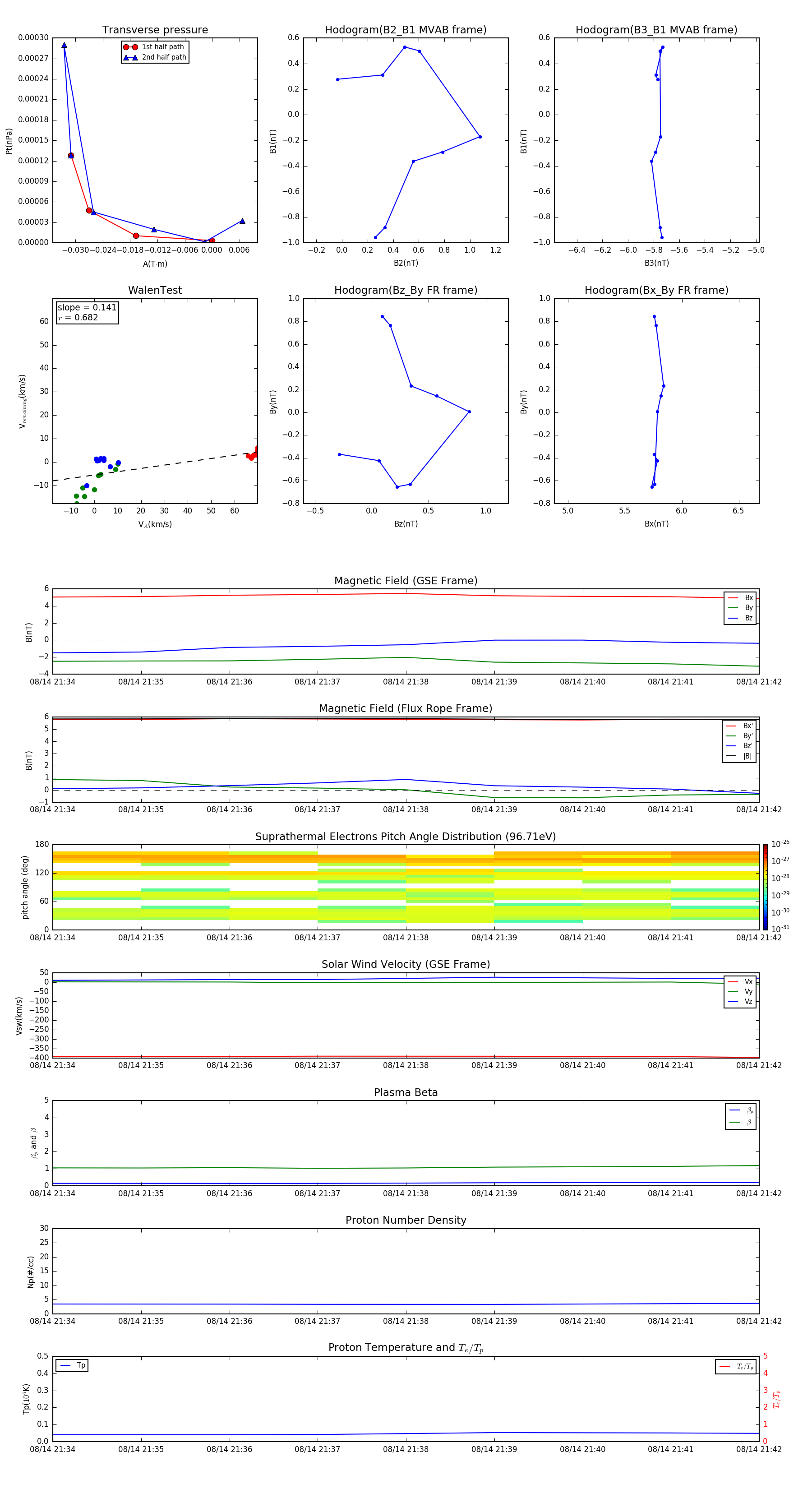Image resolution: width=812 pixels, height=1489 pixels.
Task: Click the 'B2(nT)' axis label
Action: (406, 263)
